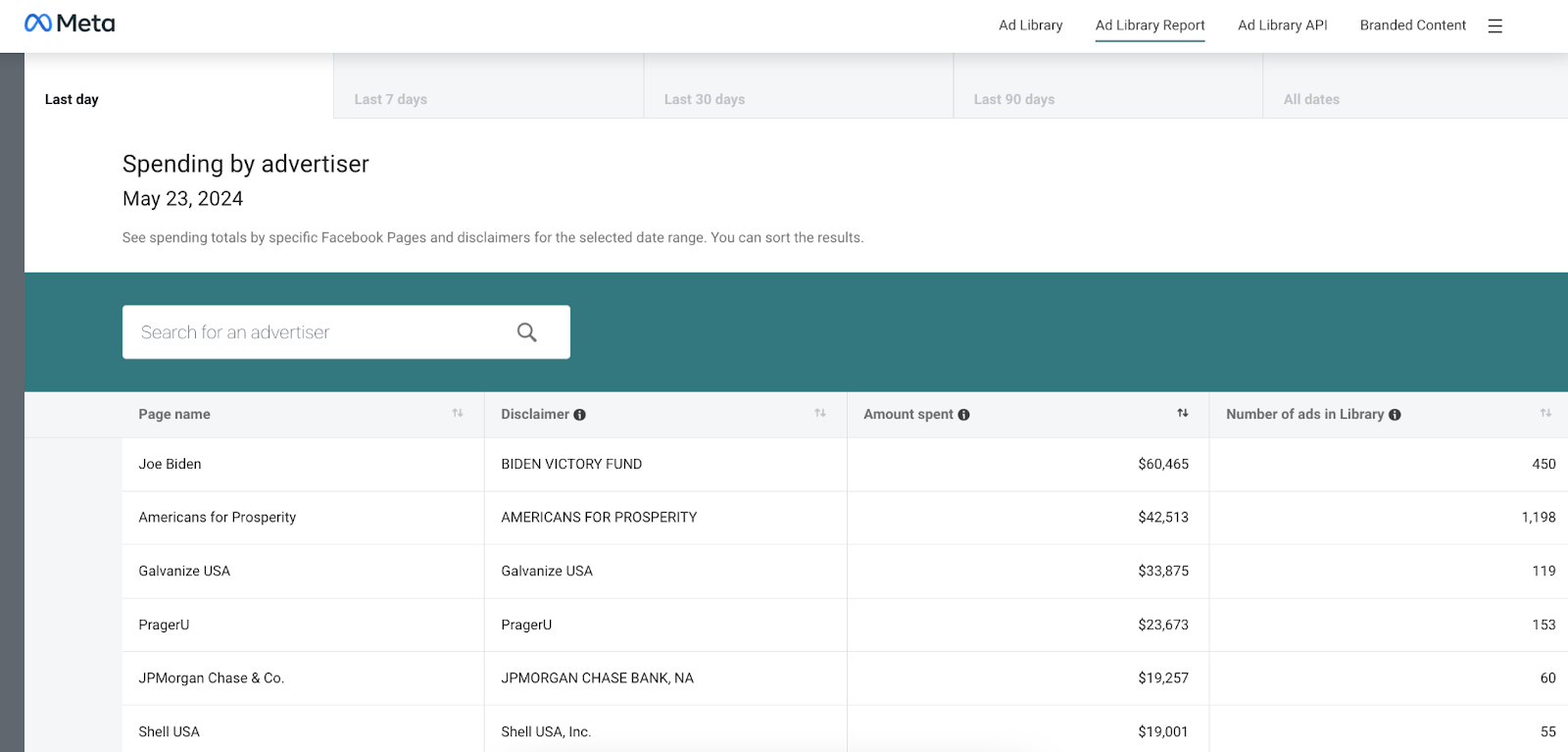
Task: Open Amount spent info icon
Action: pos(964,415)
